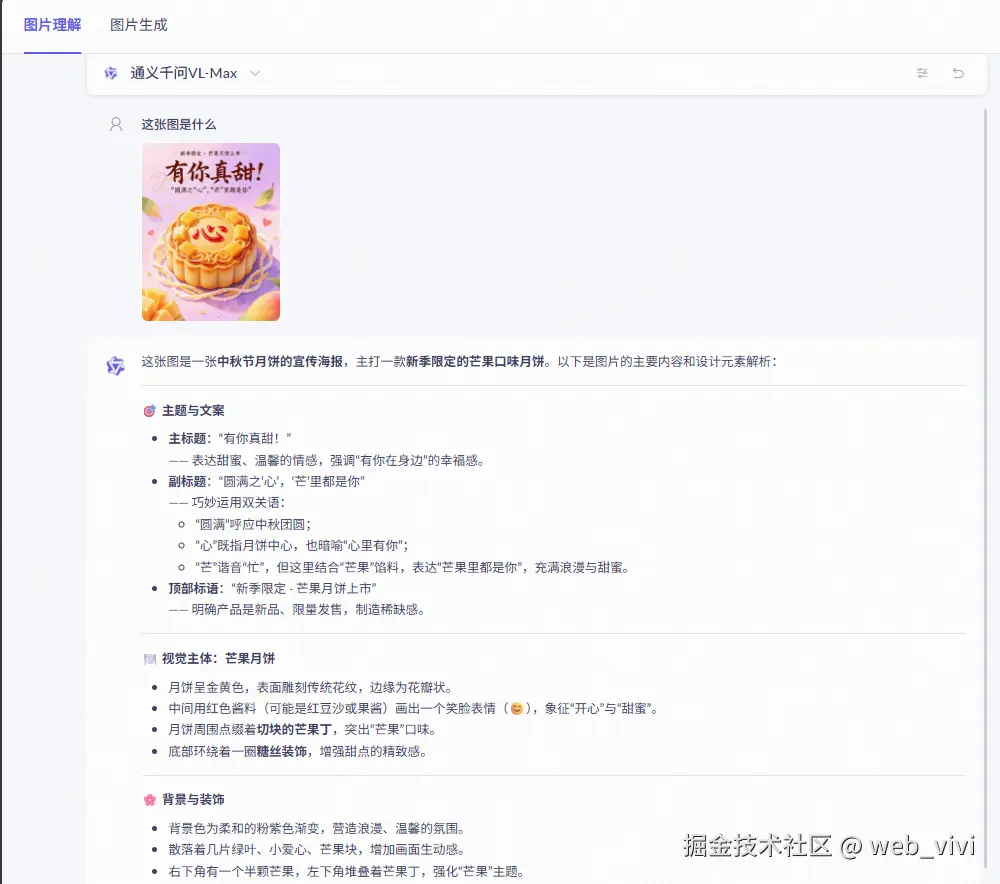Expand the model selector chevron
The image size is (1000, 884).
coord(254,73)
